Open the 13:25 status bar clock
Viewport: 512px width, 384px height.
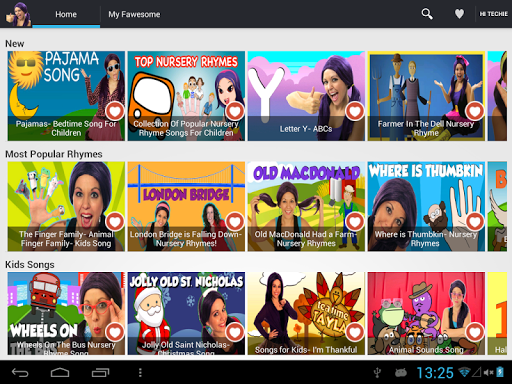pos(435,372)
